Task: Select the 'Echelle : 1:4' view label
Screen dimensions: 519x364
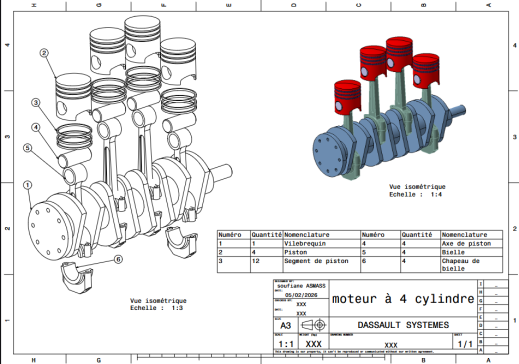Action: click(415, 194)
